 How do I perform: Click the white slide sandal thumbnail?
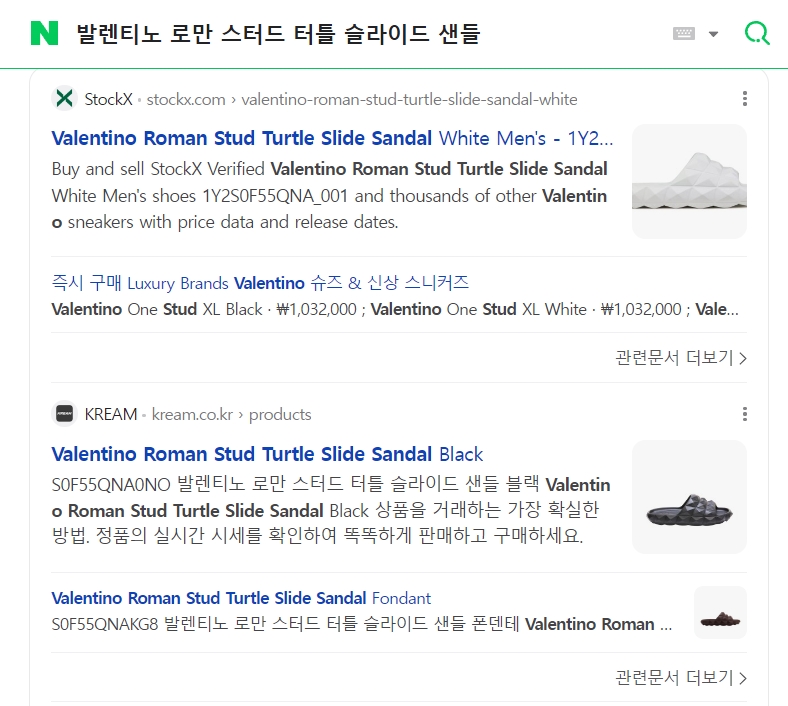(689, 181)
